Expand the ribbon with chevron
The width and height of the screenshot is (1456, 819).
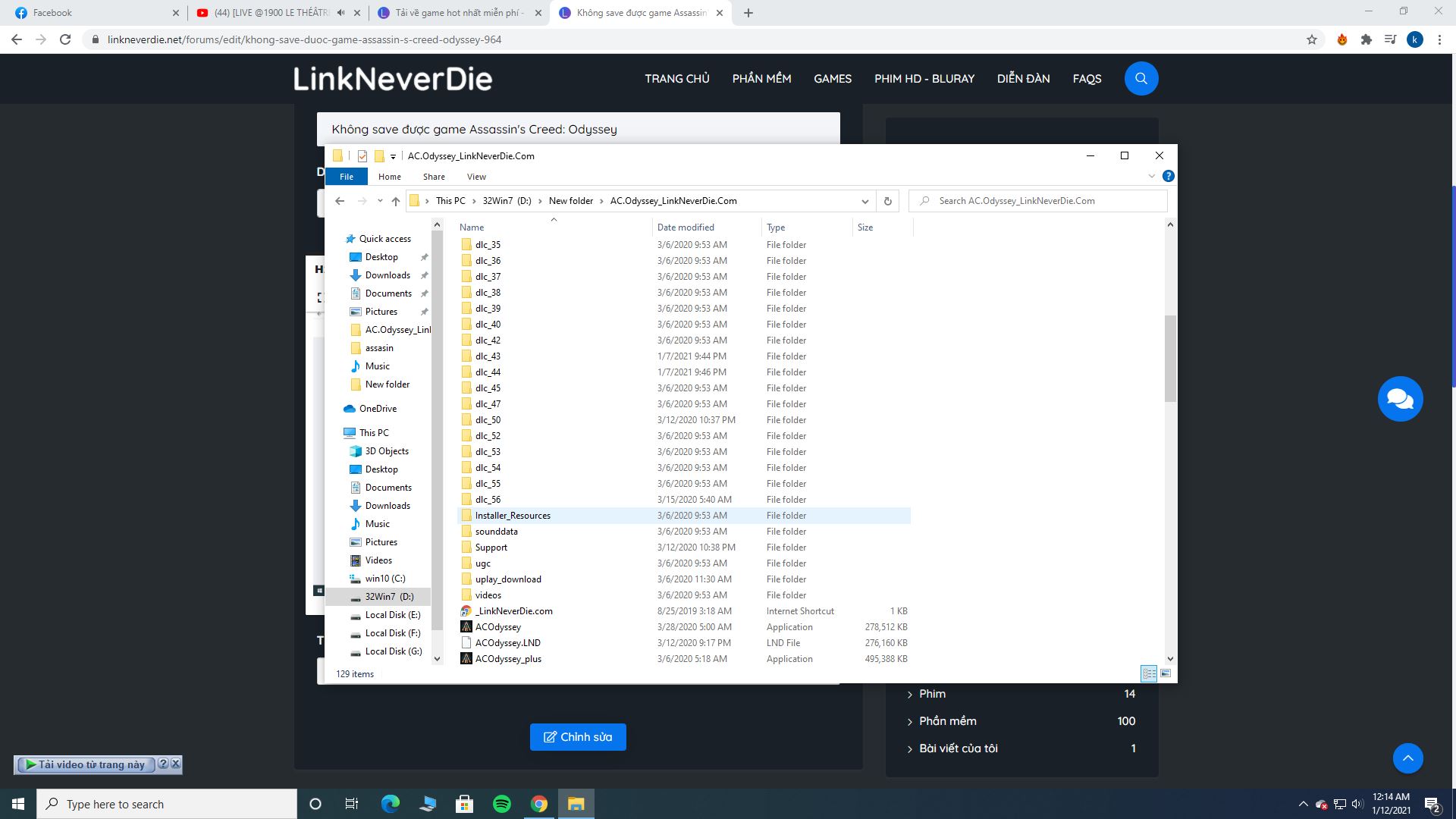tap(1151, 176)
